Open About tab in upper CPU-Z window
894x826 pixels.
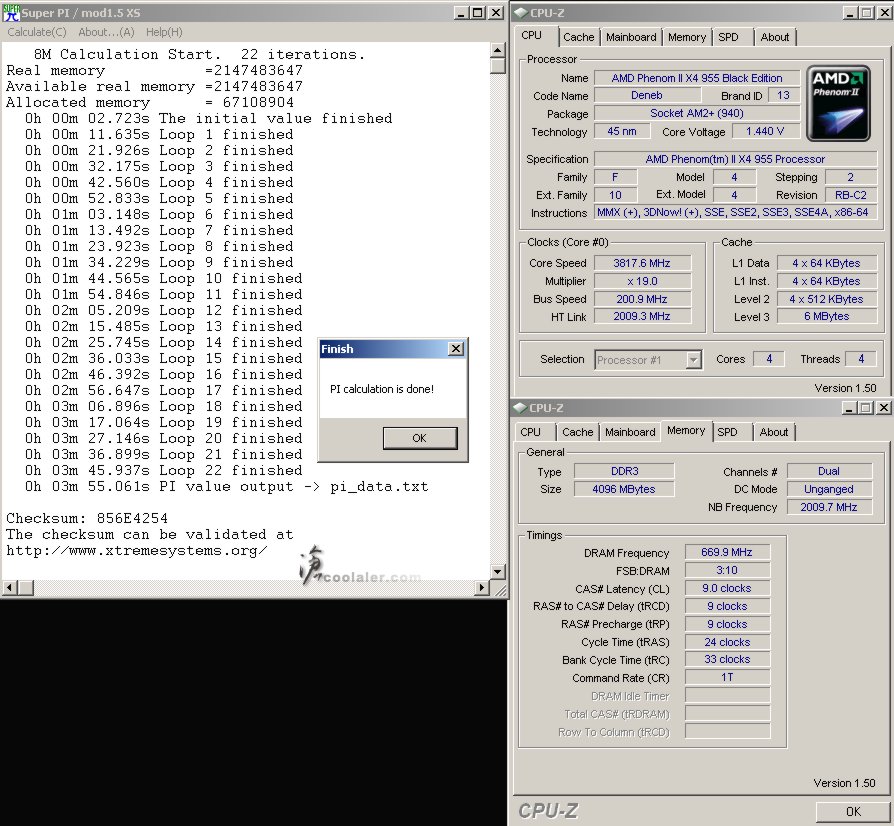coord(775,37)
